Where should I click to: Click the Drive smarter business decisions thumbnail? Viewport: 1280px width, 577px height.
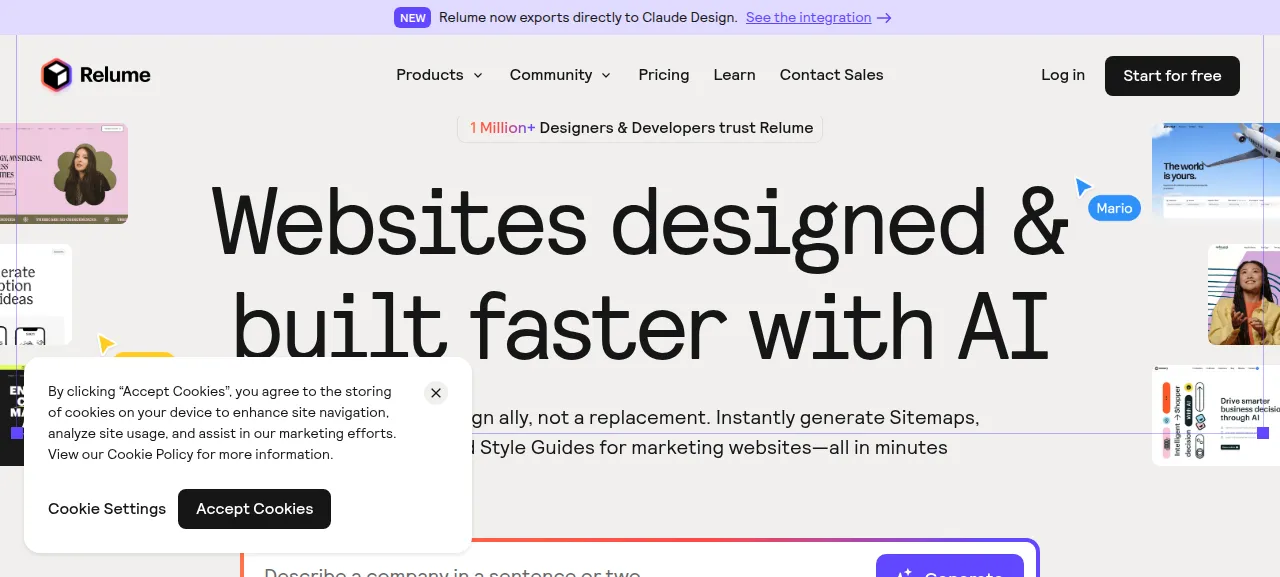[x=1216, y=415]
